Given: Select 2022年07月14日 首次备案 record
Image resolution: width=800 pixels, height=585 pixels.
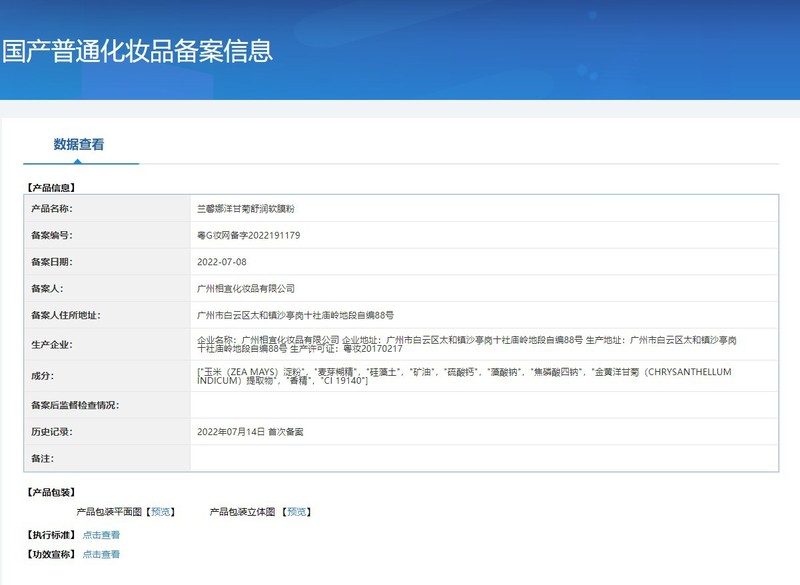Looking at the screenshot, I should 250,431.
